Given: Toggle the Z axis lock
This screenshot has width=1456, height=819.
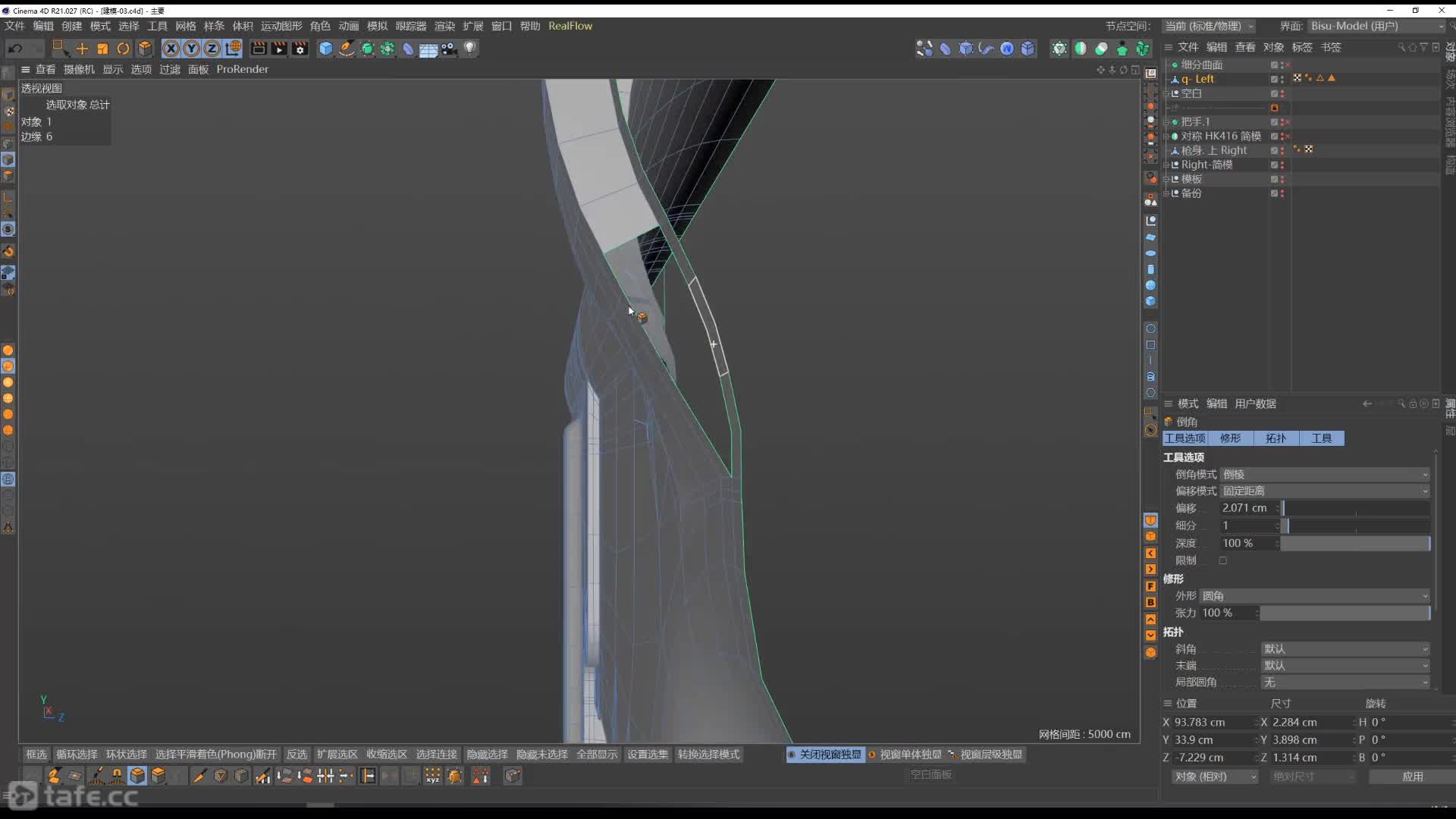Looking at the screenshot, I should [212, 49].
